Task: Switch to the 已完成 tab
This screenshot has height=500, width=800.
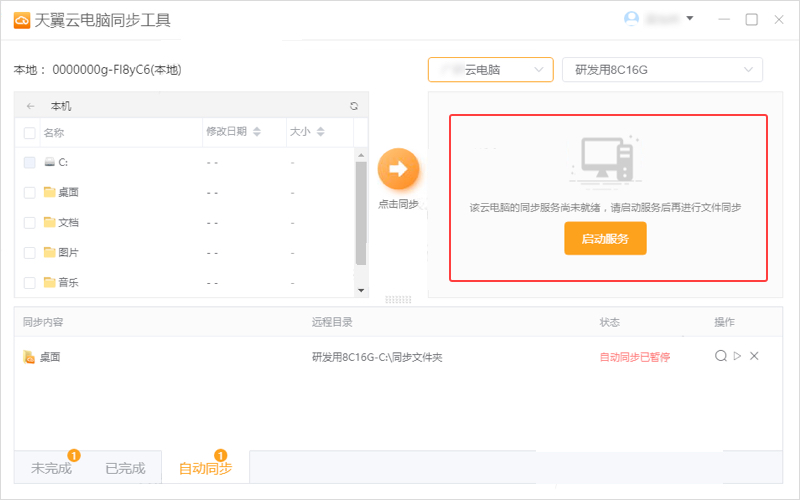Action: pyautogui.click(x=125, y=468)
